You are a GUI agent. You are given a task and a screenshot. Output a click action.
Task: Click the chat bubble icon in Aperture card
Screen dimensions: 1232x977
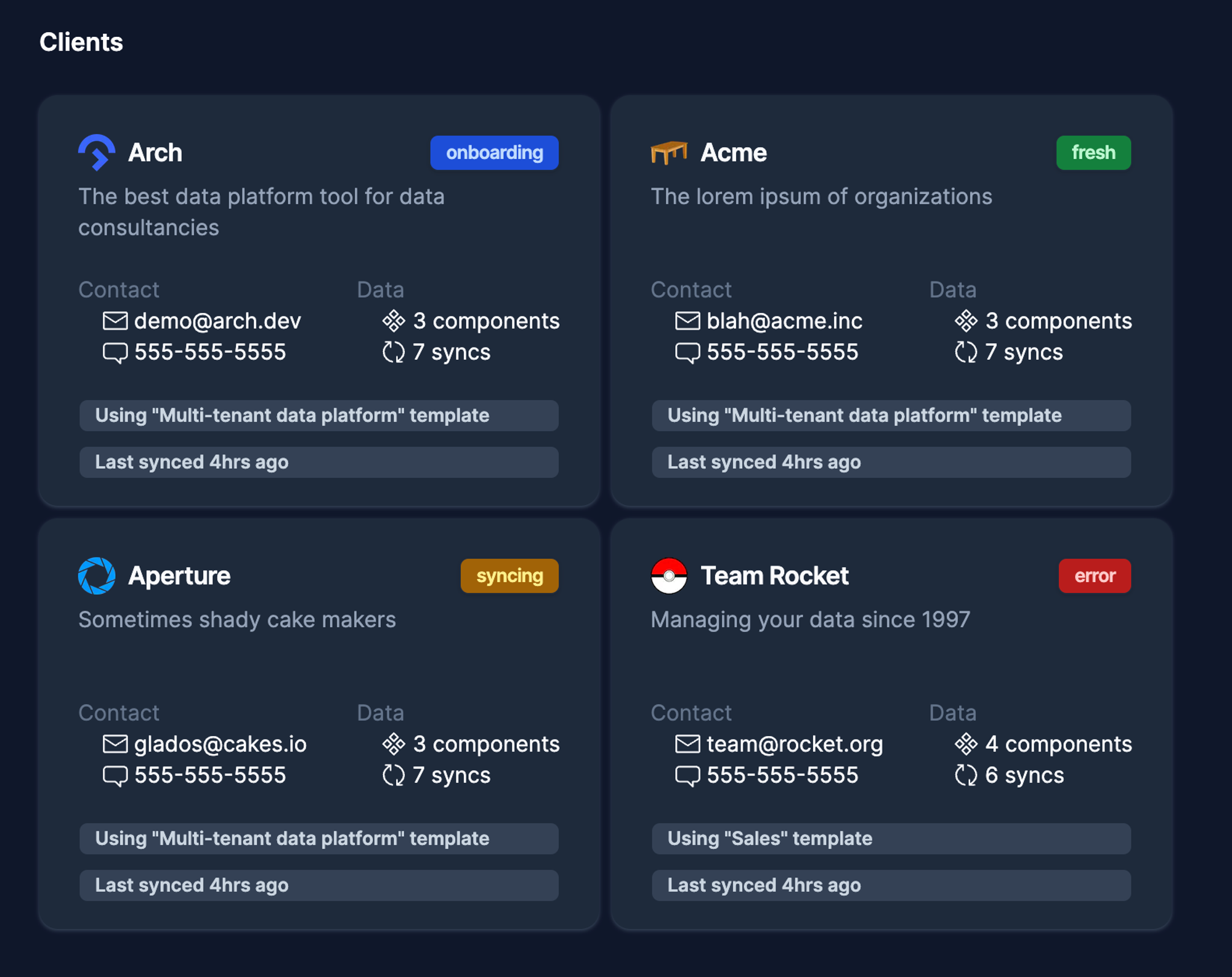click(x=115, y=776)
